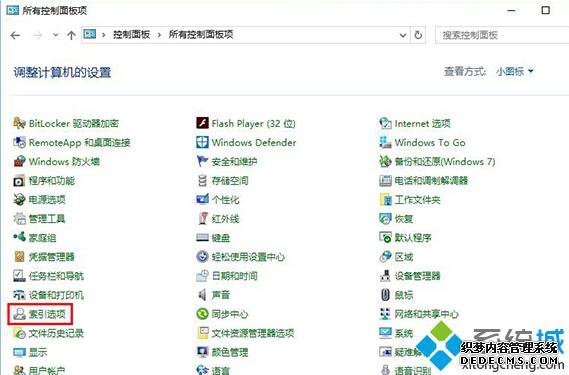Click the control panel icon in address bar
The width and height of the screenshot is (569, 375).
(x=90, y=34)
